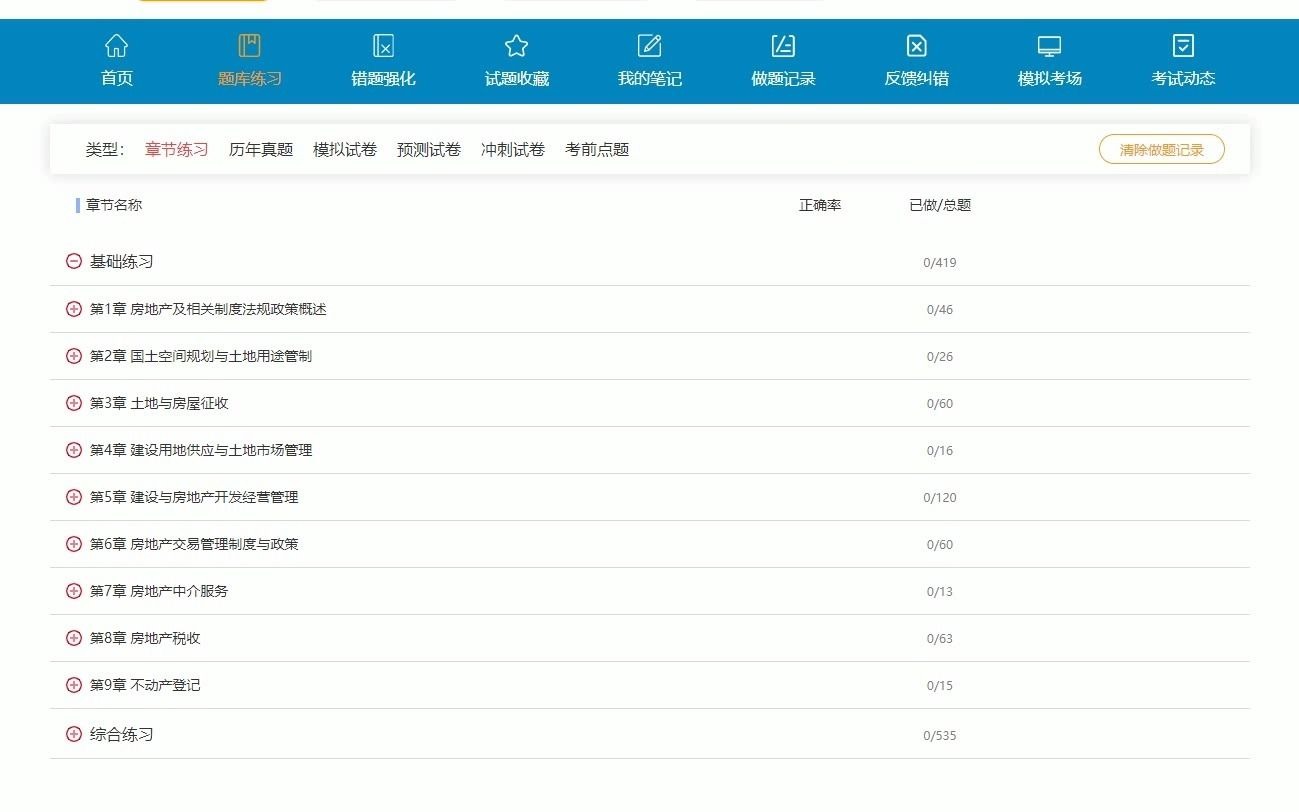The image size is (1299, 812).
Task: Click 章节名称 column header
Action: (114, 205)
